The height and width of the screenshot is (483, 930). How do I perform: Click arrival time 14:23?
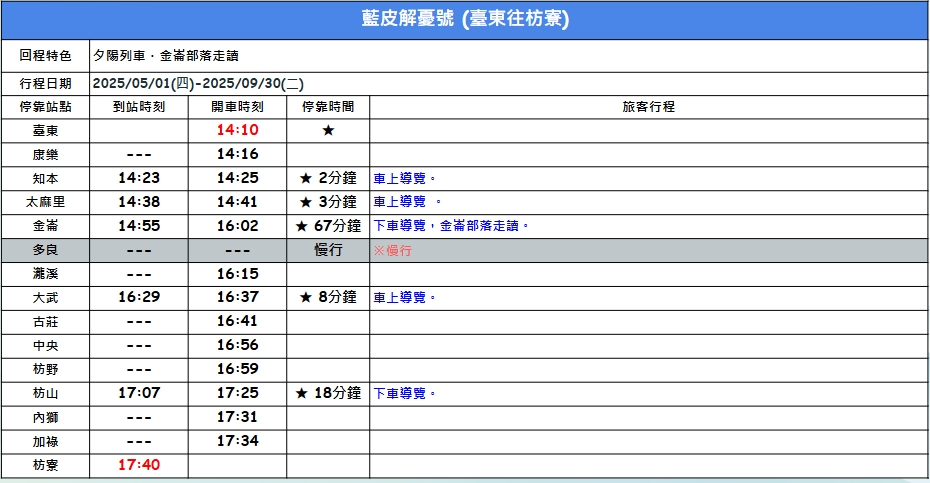pos(139,178)
